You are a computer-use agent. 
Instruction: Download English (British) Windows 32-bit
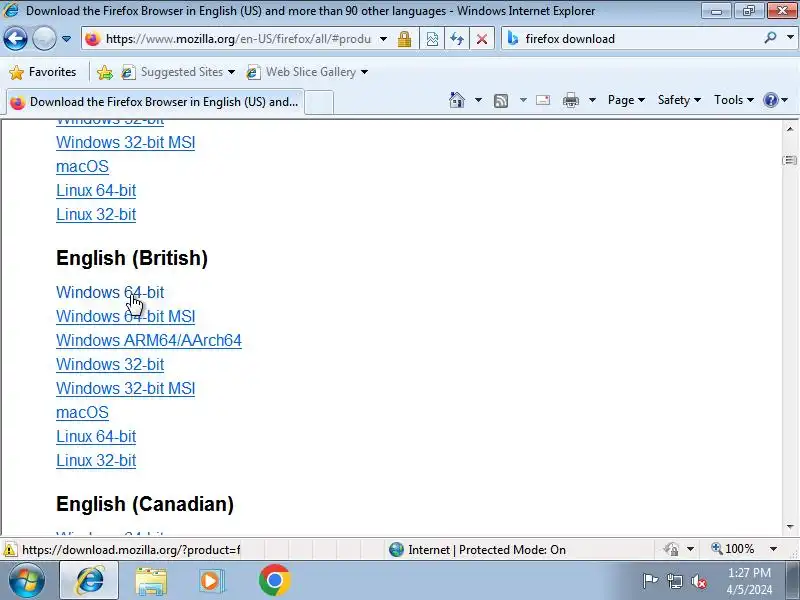pos(110,364)
